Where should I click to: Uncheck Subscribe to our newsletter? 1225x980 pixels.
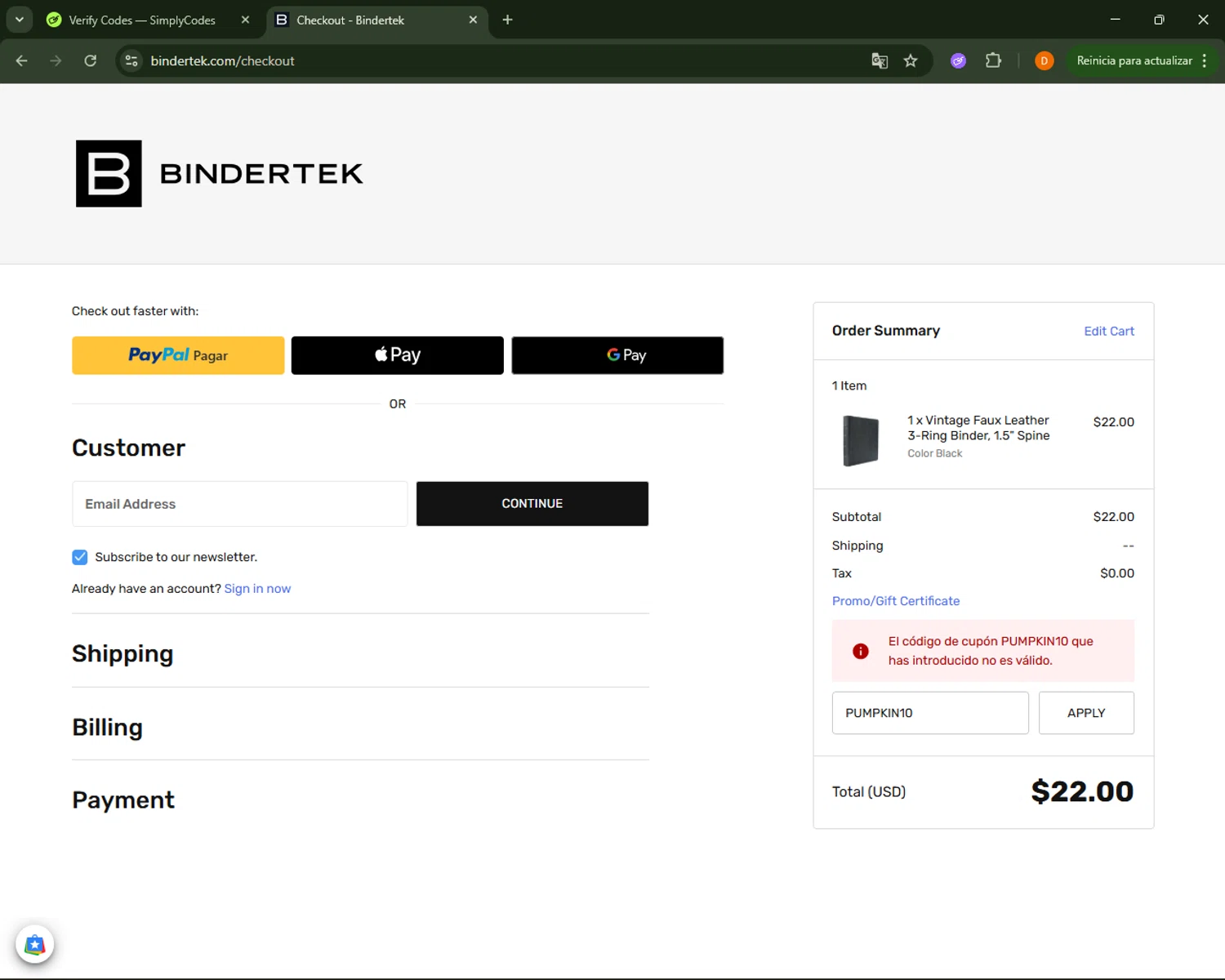click(x=79, y=557)
